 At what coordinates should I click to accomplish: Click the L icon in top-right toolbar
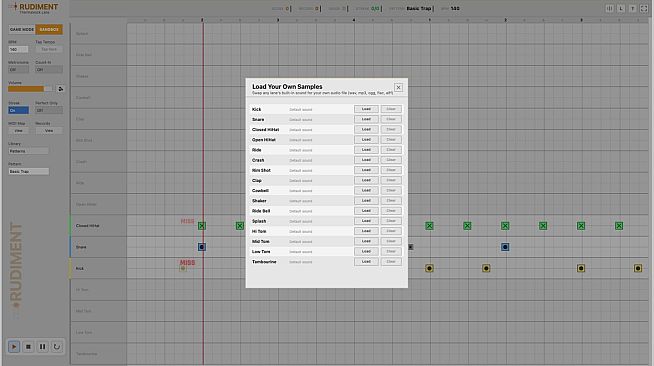click(621, 8)
